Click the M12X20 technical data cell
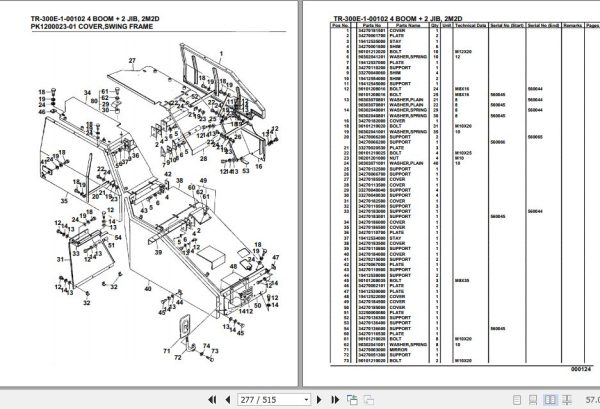The width and height of the screenshot is (600, 409). point(463,52)
